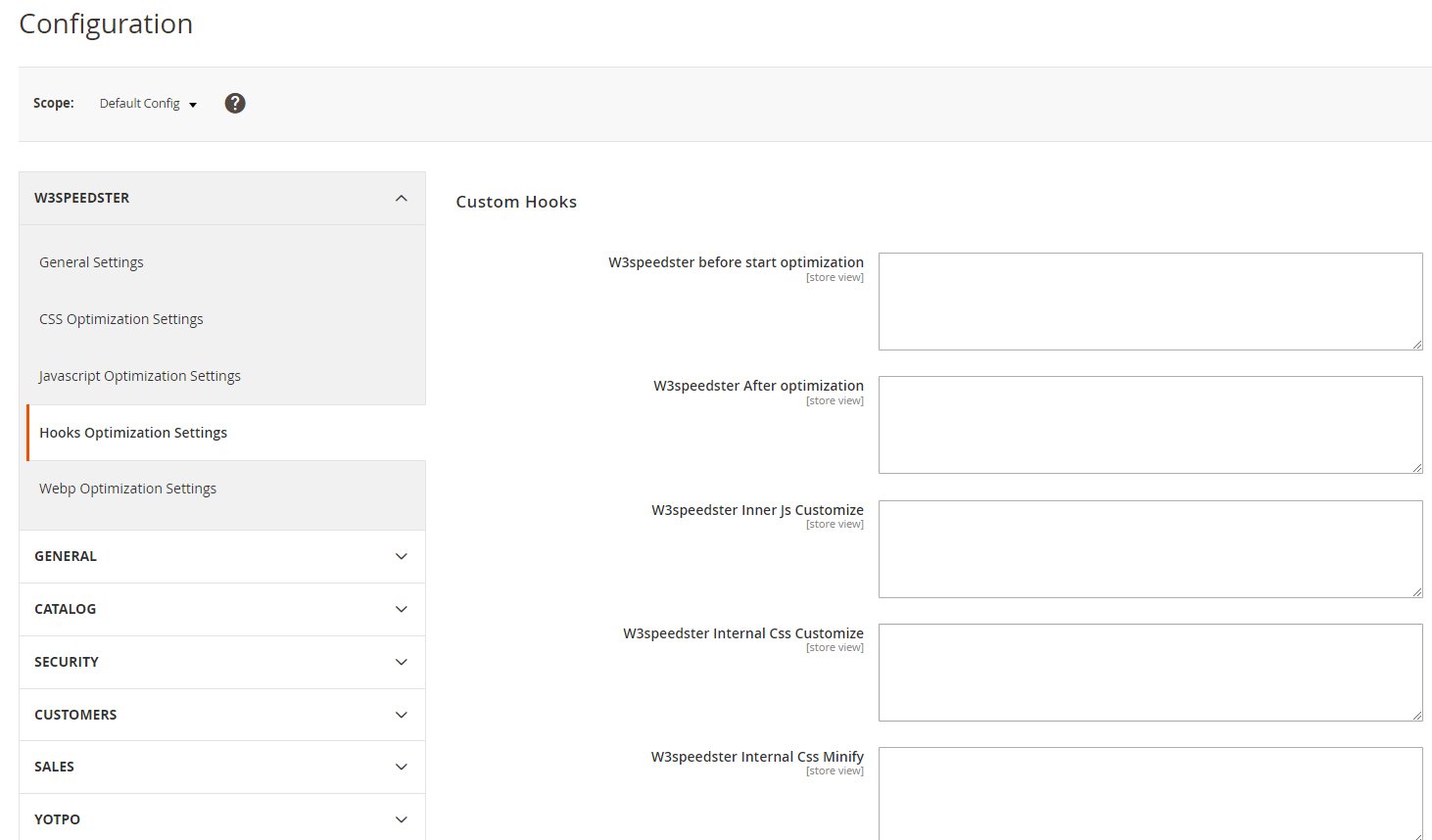
Task: Click the before start optimization text area
Action: click(1150, 302)
